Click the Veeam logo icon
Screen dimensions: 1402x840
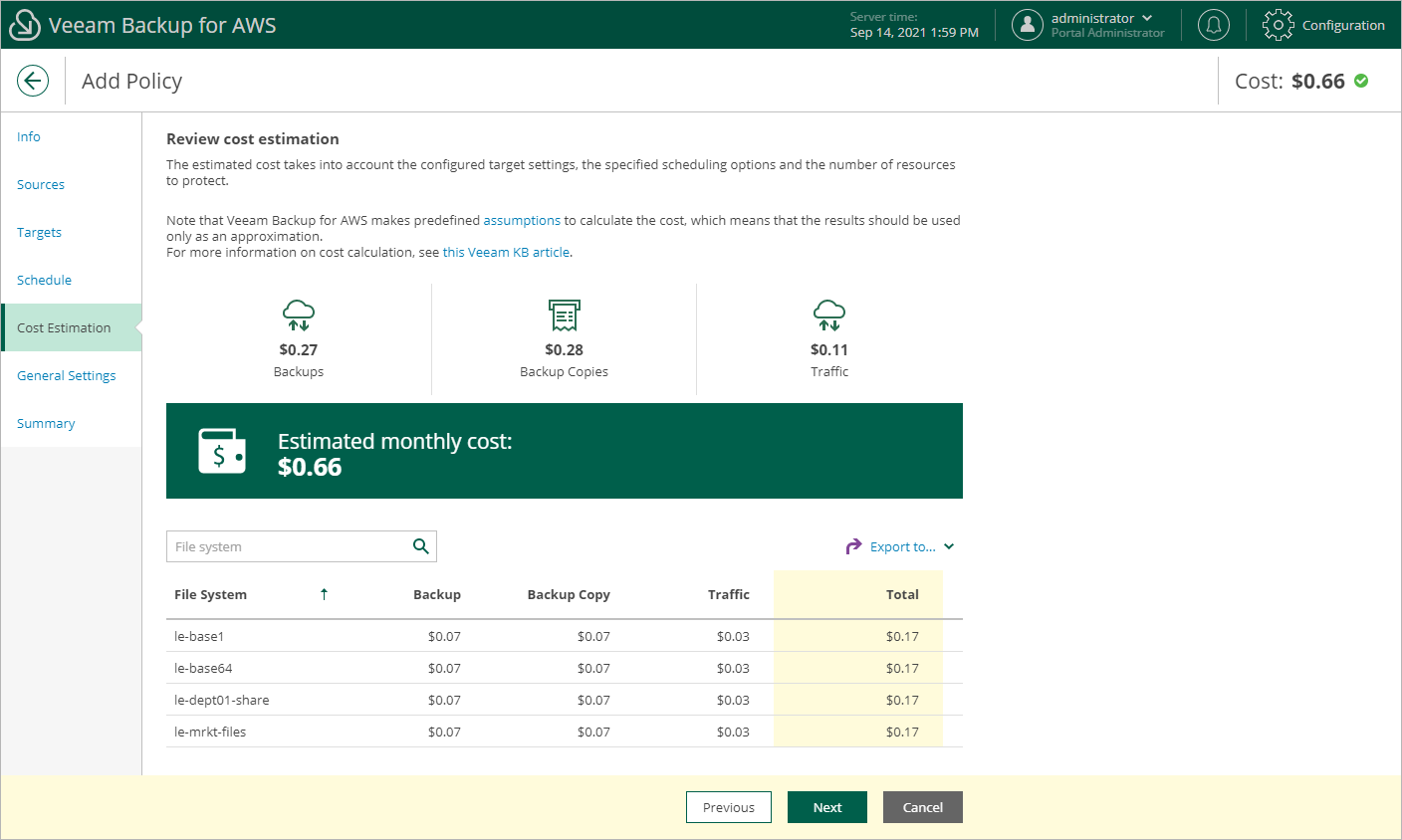click(x=24, y=25)
